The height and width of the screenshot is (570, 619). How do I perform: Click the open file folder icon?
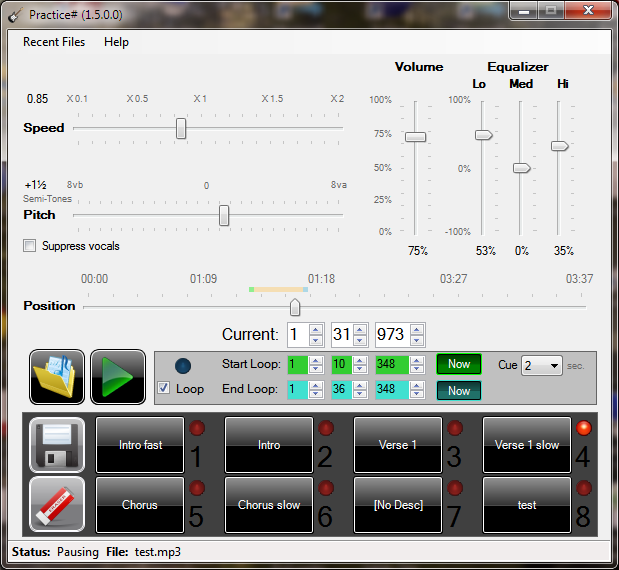coord(57,376)
